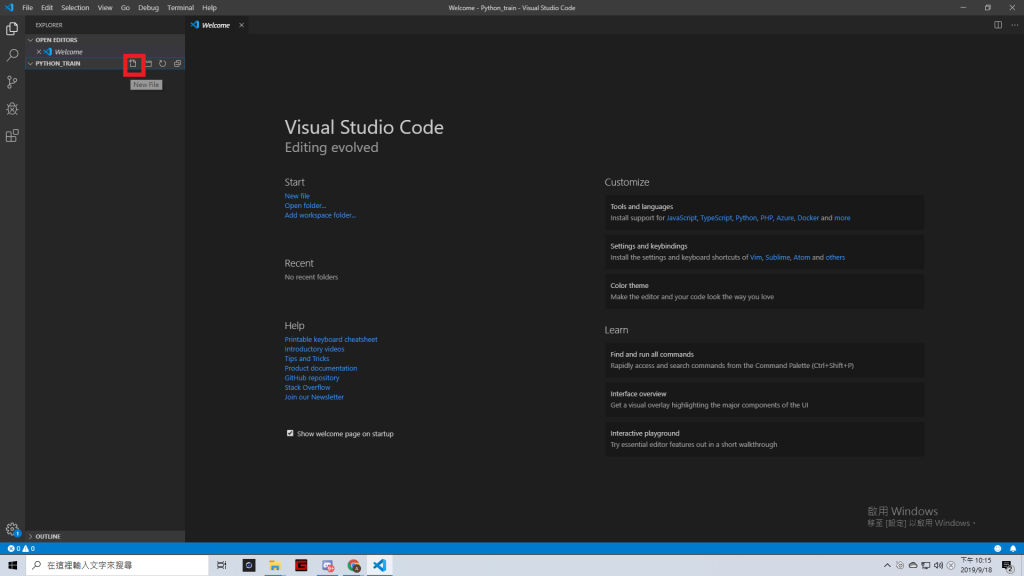Screen dimensions: 1024x576
Task: Open Introductory videos link
Action: tap(314, 349)
